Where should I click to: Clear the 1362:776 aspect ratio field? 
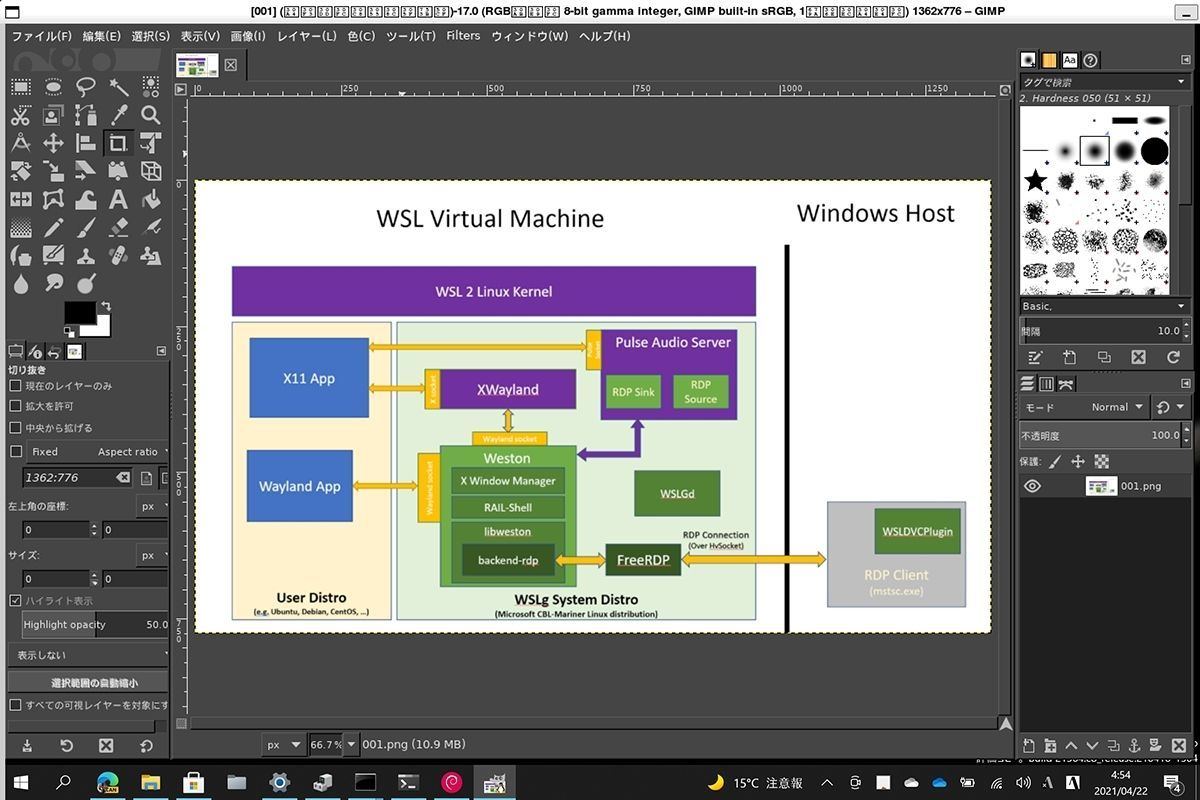click(122, 478)
